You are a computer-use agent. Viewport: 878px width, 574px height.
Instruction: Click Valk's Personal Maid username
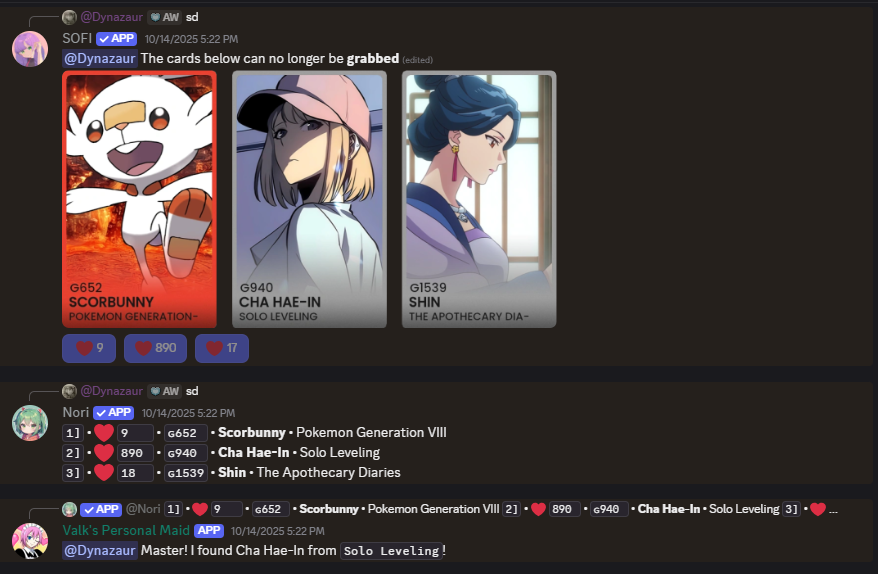click(x=126, y=530)
